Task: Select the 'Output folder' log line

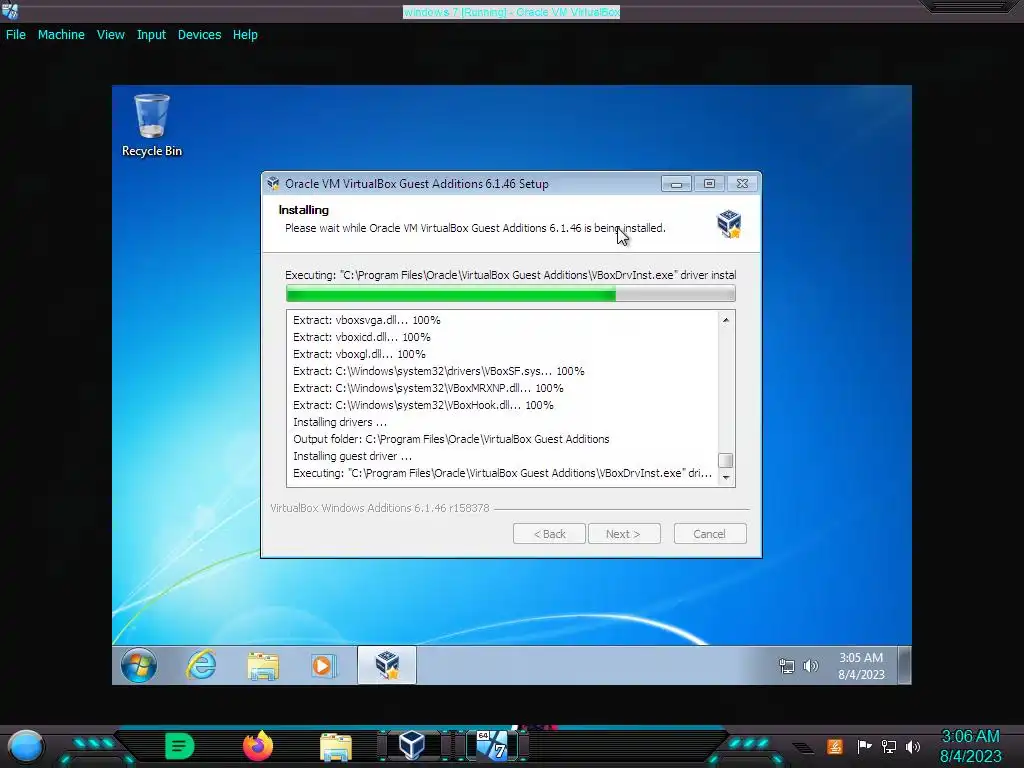Action: (x=451, y=439)
